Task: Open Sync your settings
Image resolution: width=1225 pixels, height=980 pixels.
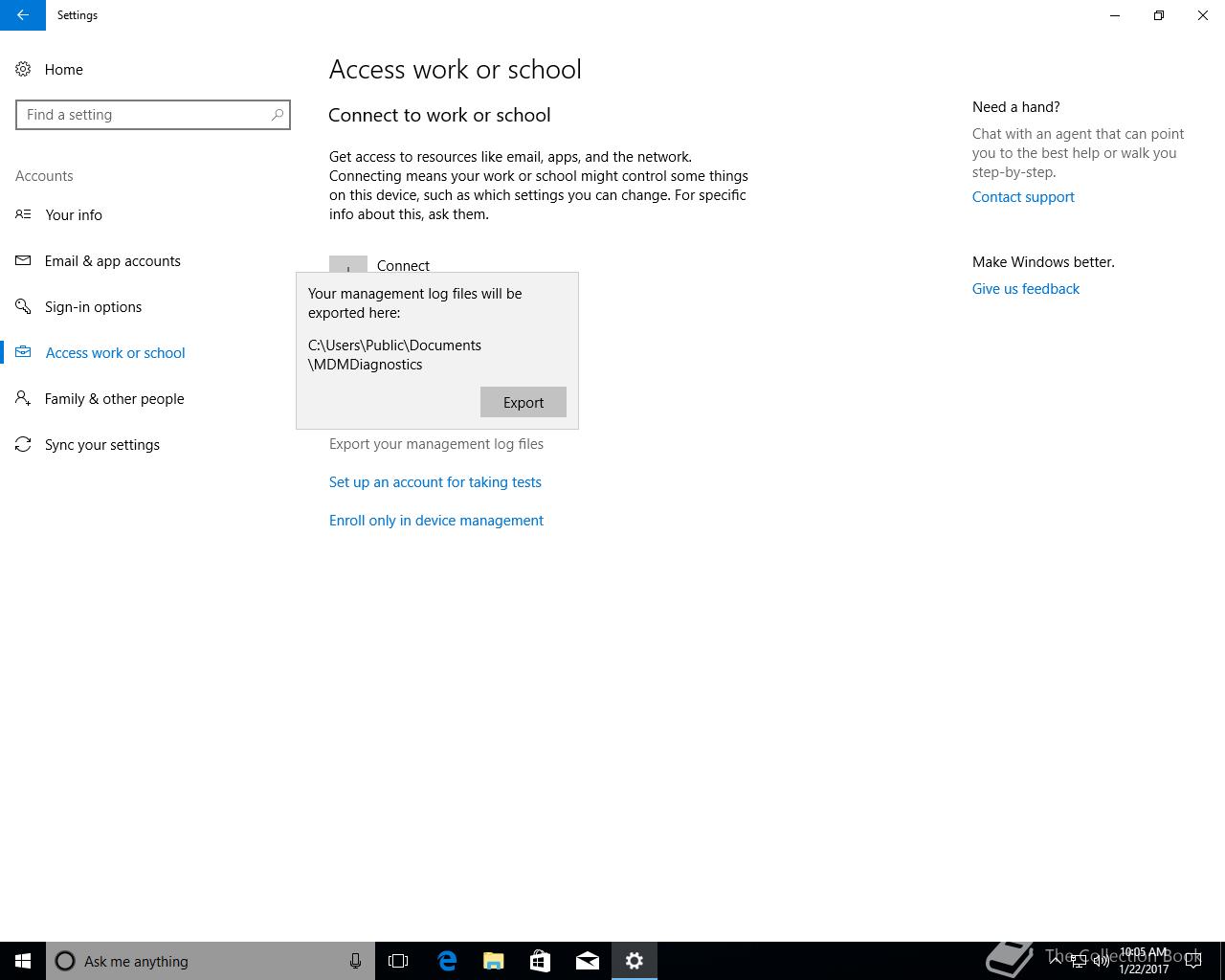Action: [x=102, y=445]
